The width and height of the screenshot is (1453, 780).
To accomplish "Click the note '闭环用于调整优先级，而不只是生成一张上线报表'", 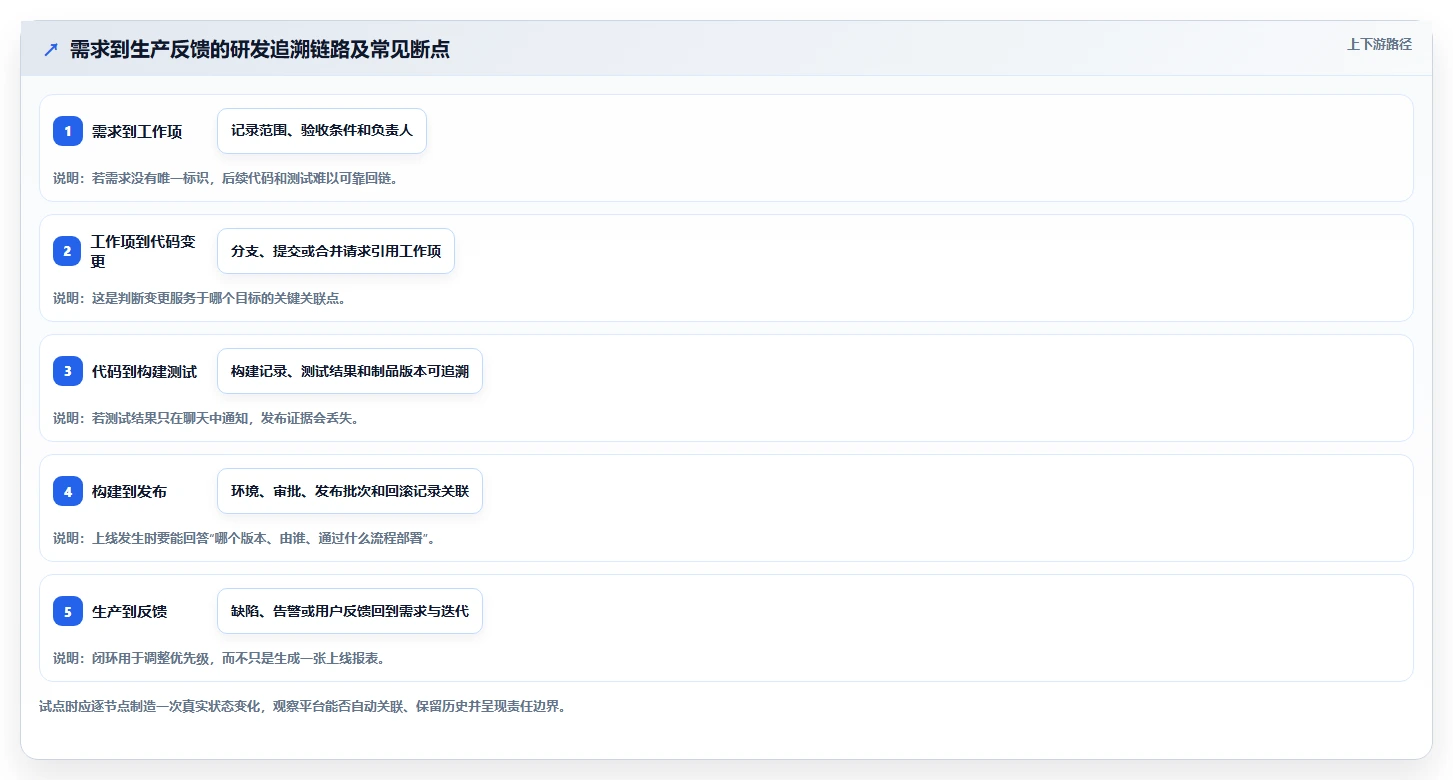I will 219,658.
